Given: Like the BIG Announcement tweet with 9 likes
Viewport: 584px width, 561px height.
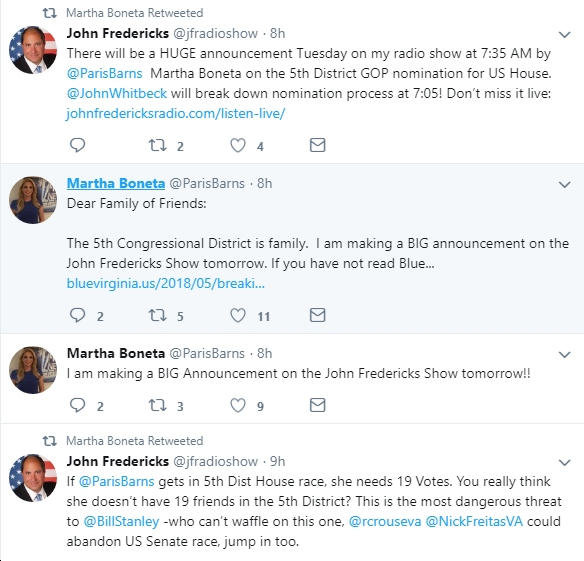Looking at the screenshot, I should [238, 405].
